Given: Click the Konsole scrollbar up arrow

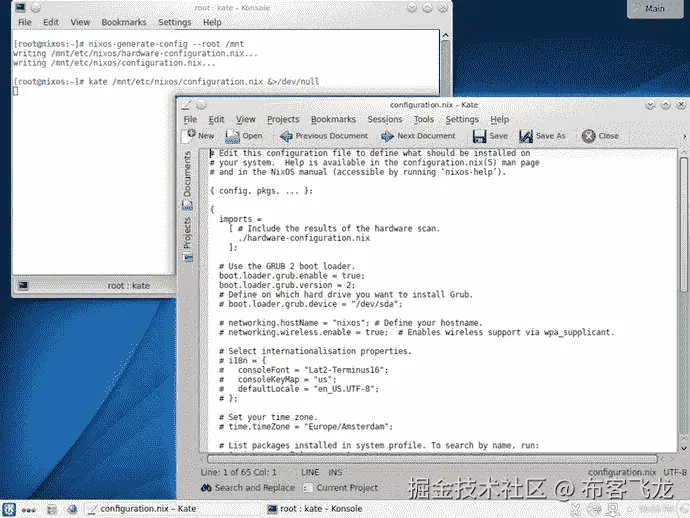Looking at the screenshot, I should (445, 35).
